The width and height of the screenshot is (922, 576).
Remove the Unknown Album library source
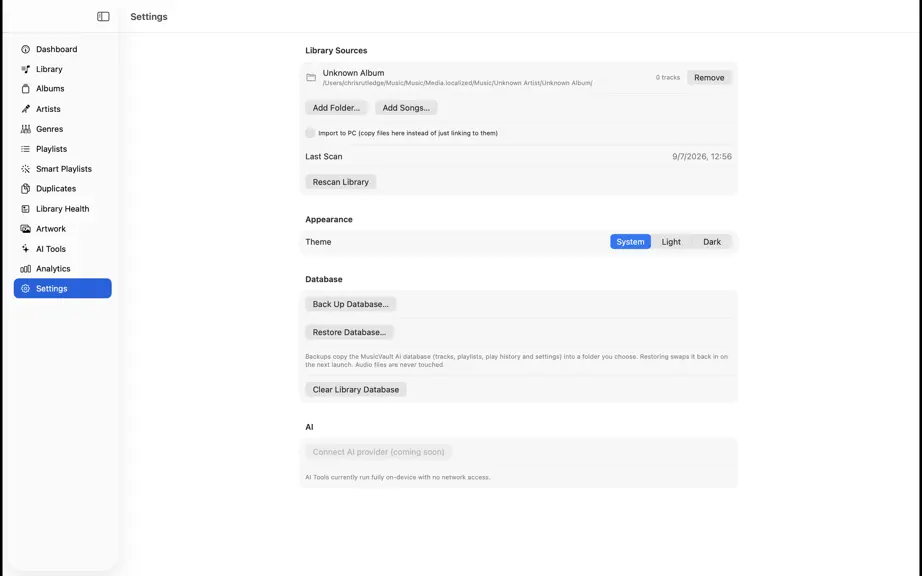[709, 78]
